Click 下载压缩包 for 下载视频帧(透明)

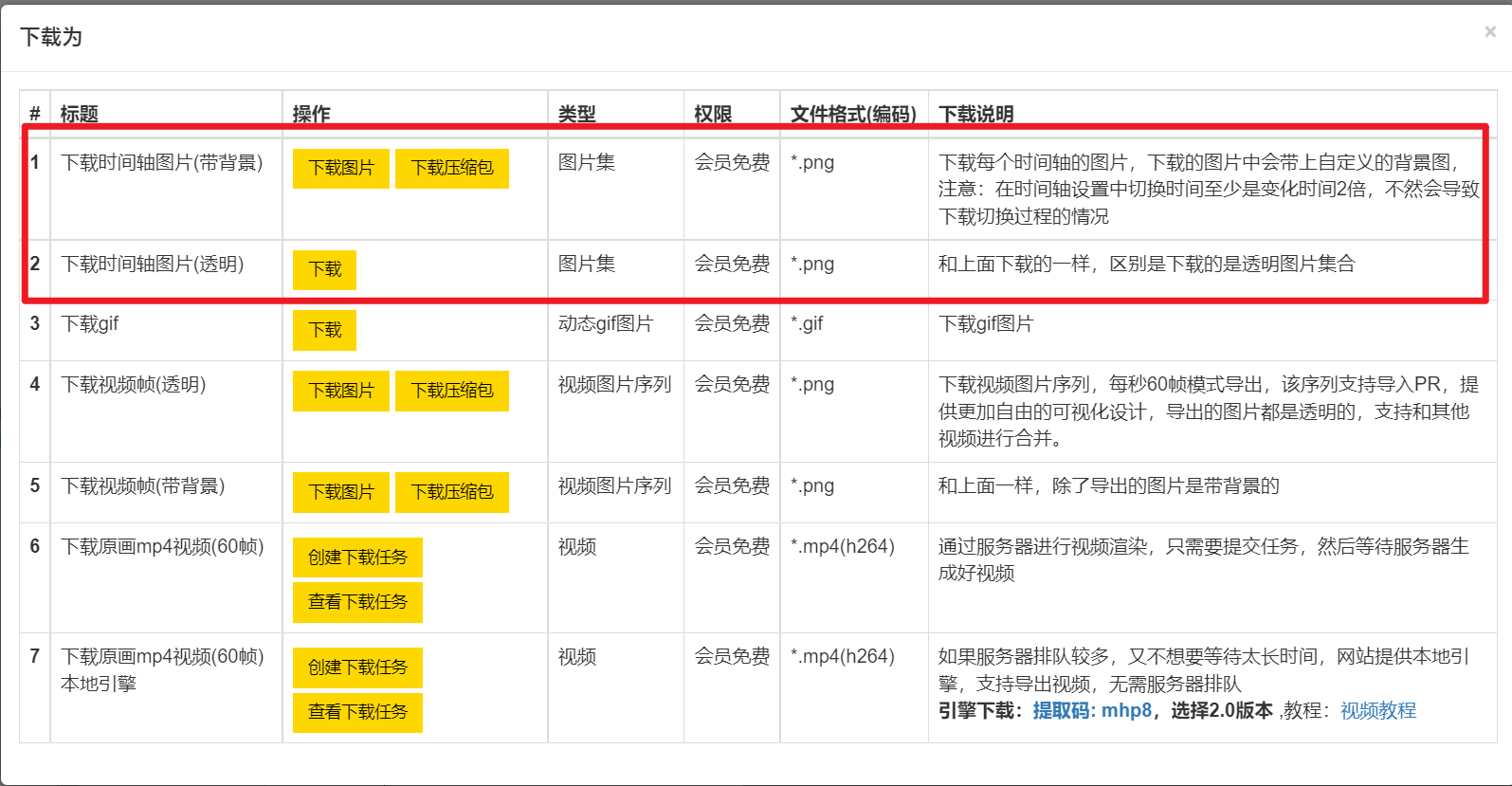pyautogui.click(x=451, y=391)
